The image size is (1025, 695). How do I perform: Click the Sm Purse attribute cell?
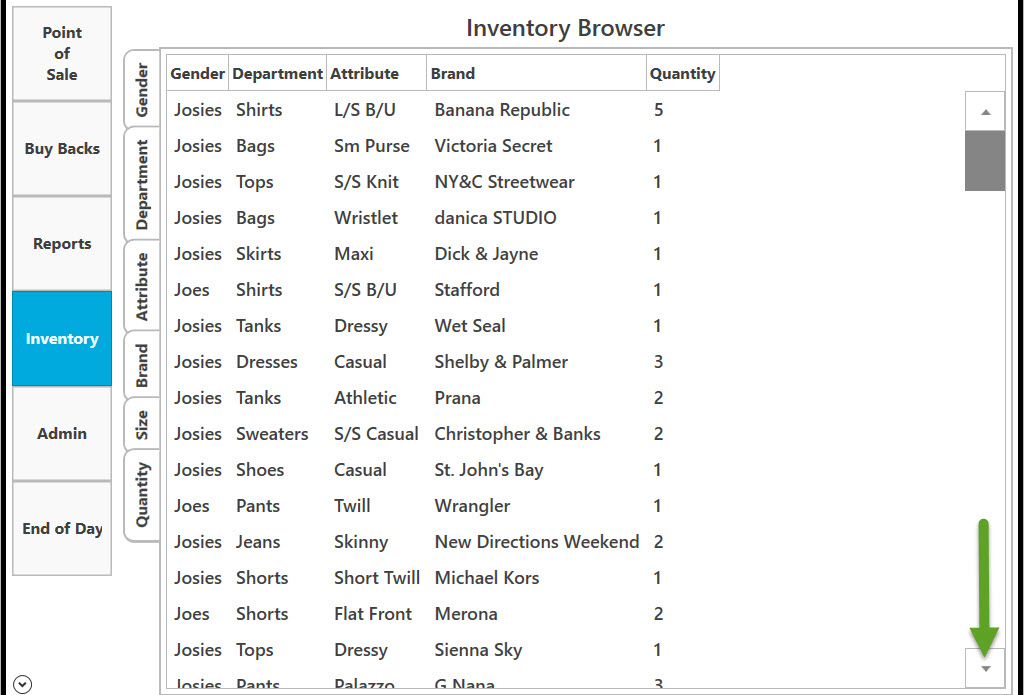tap(372, 146)
